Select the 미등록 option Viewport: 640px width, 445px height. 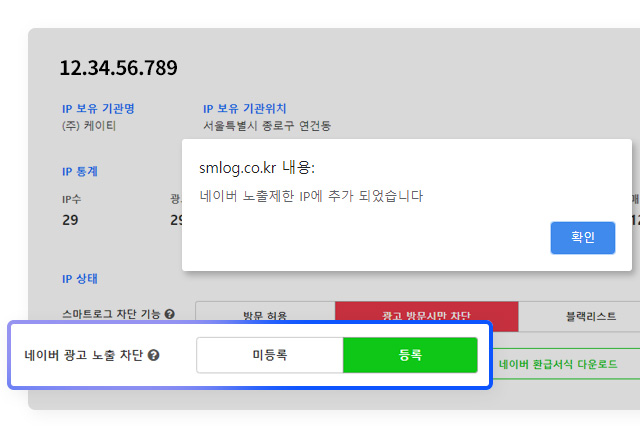[x=270, y=355]
